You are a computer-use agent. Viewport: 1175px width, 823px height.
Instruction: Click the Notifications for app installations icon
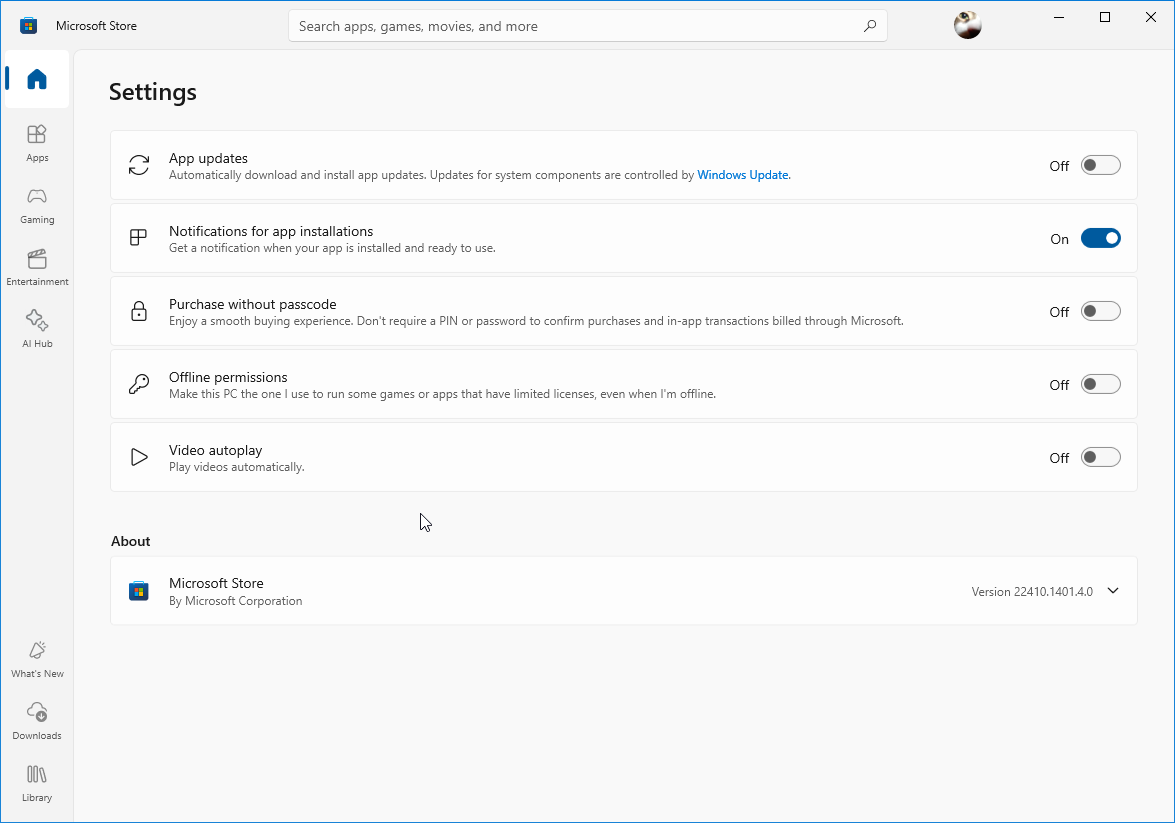(x=139, y=238)
